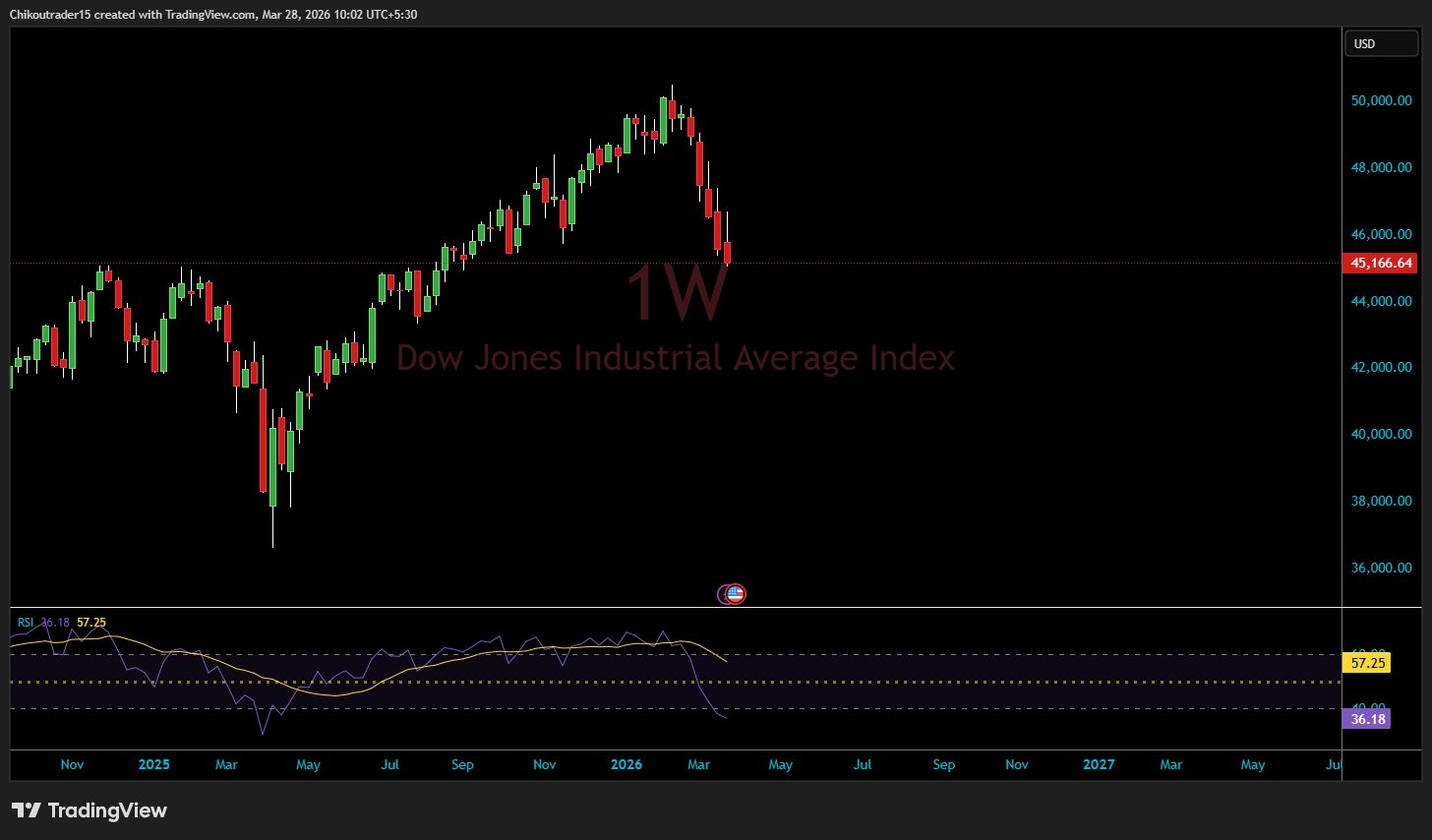Click the RSI indicator name in the legend
Screen dimensions: 1432x840
[26, 623]
